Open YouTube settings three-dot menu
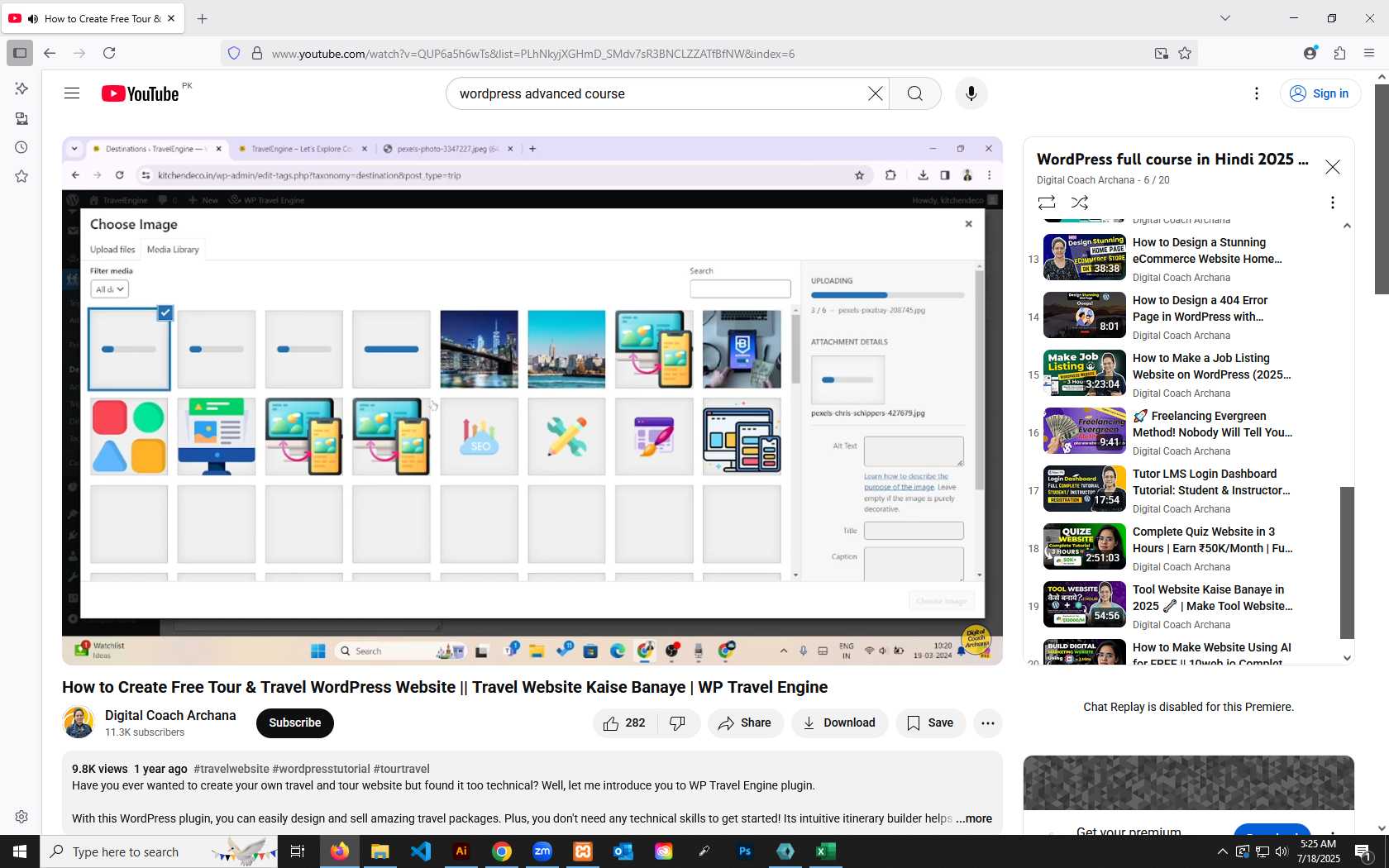Image resolution: width=1389 pixels, height=868 pixels. point(1257,93)
